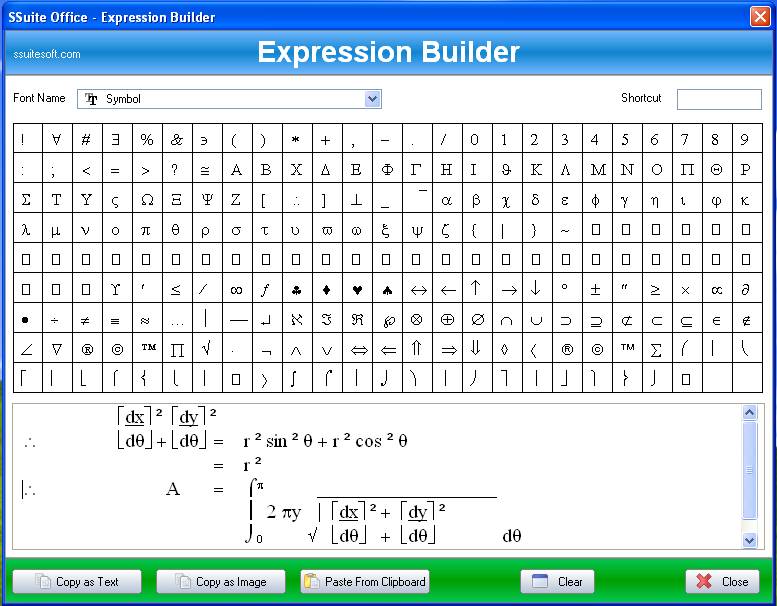Insert the infinity symbol from the grid
The width and height of the screenshot is (777, 606).
[236, 290]
